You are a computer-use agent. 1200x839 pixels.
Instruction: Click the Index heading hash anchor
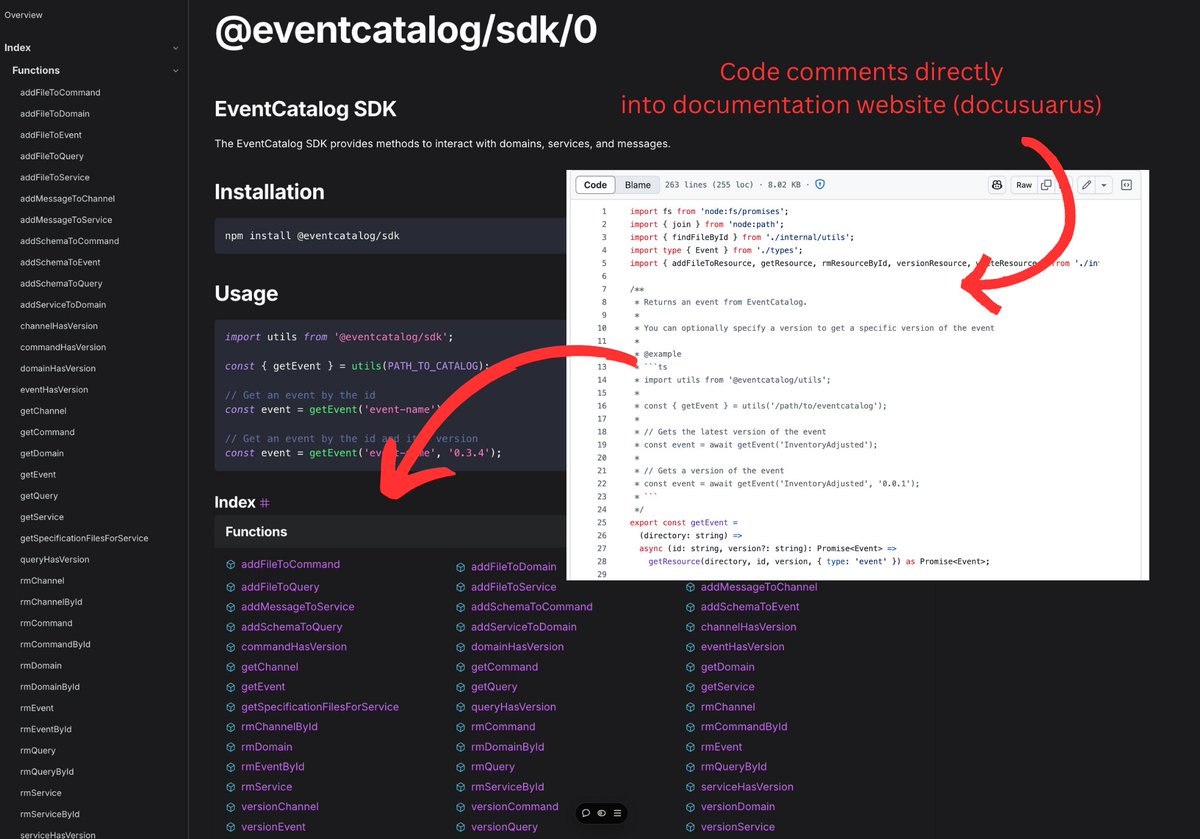point(264,503)
